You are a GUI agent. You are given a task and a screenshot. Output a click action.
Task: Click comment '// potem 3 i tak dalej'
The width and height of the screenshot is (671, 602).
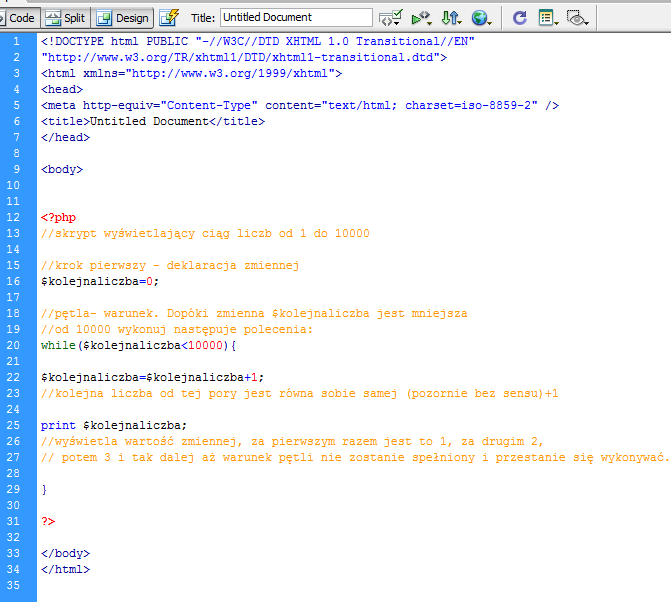click(x=355, y=457)
